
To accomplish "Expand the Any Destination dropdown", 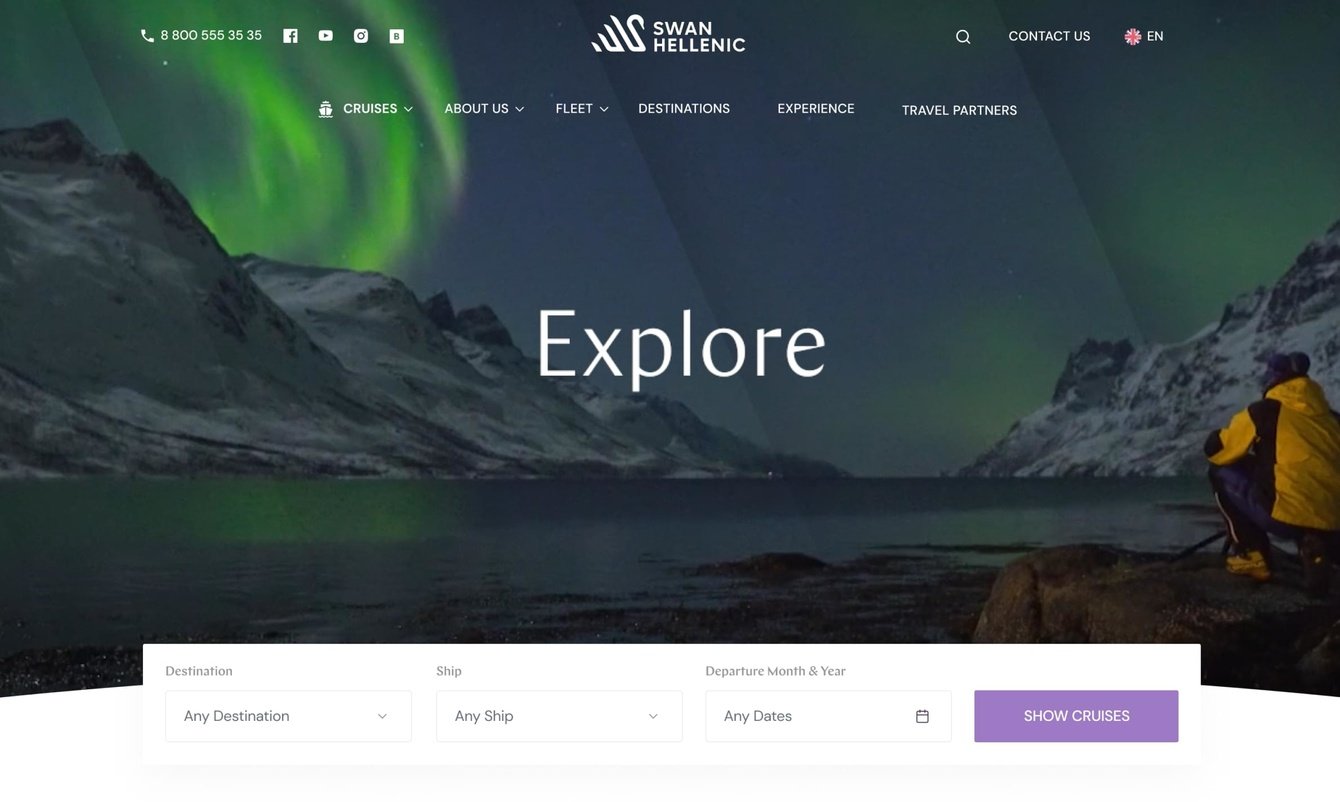I will (288, 716).
